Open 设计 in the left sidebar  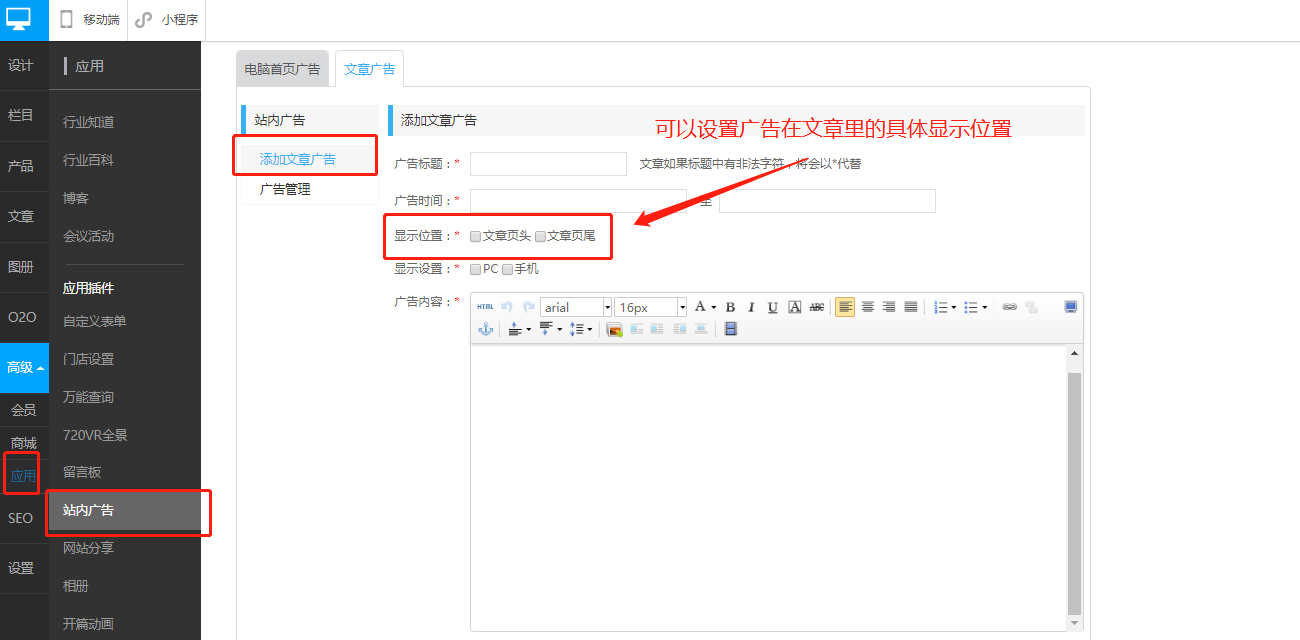pos(21,66)
